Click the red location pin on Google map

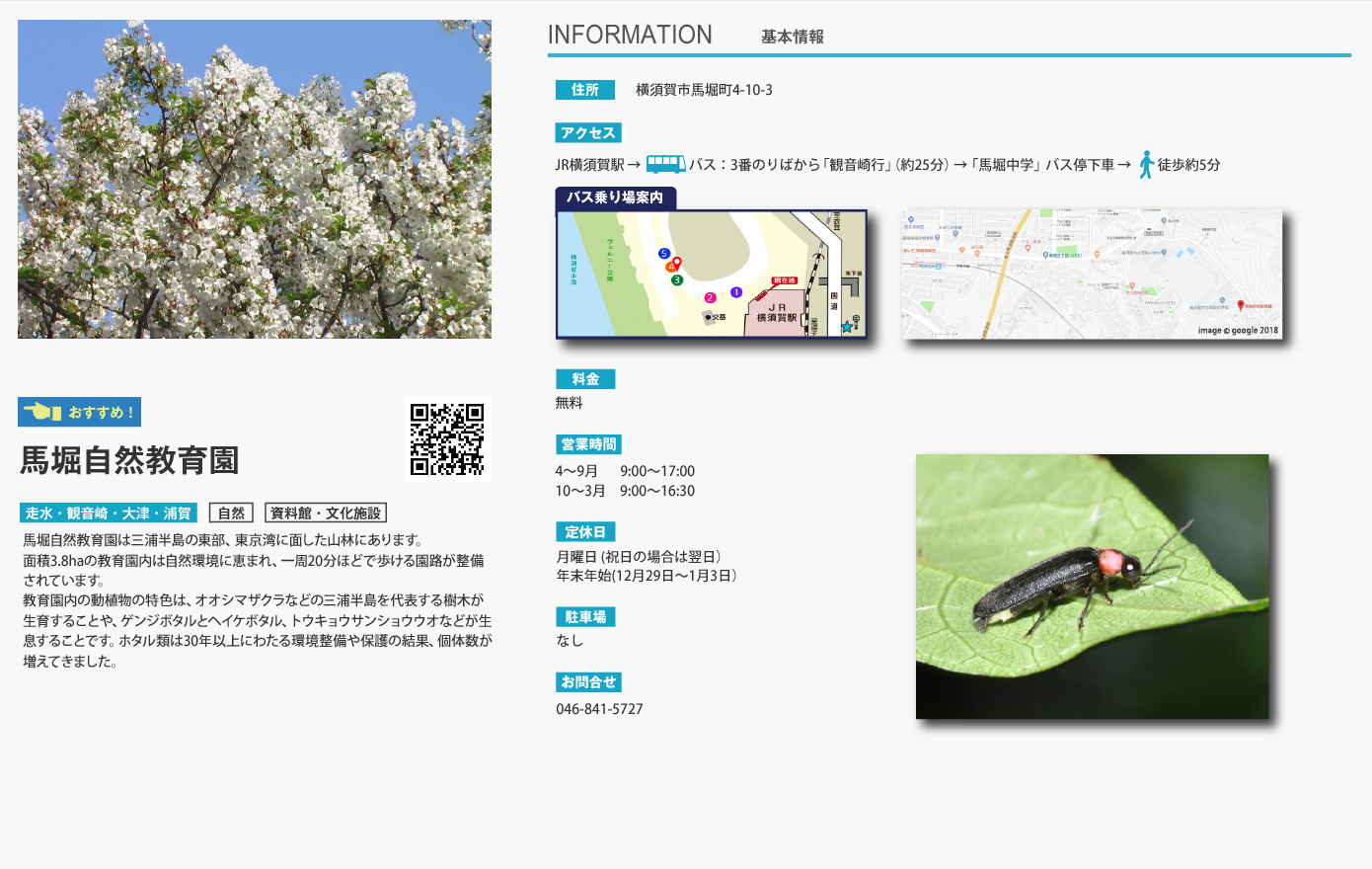click(x=1241, y=306)
